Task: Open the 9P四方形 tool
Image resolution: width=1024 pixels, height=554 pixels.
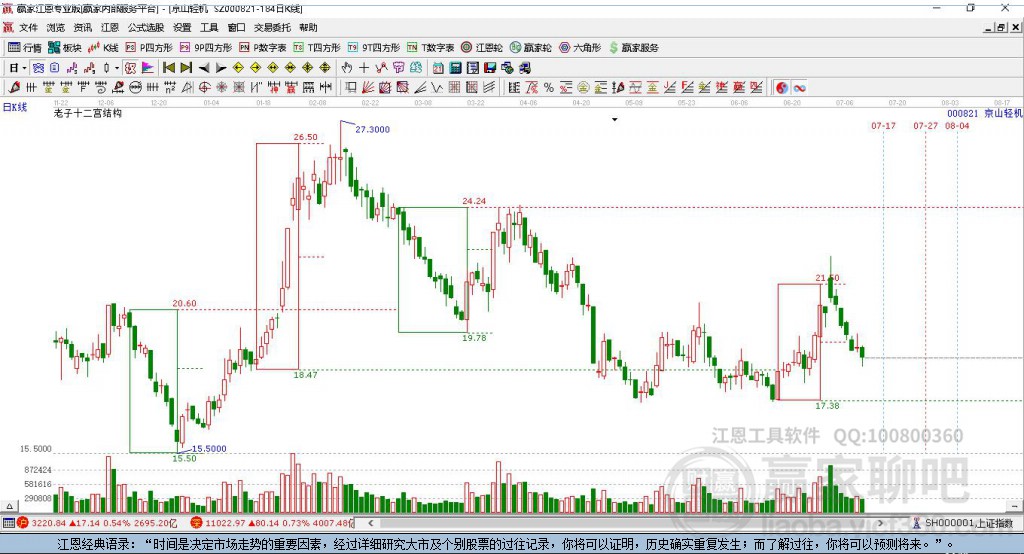Action: pos(206,48)
